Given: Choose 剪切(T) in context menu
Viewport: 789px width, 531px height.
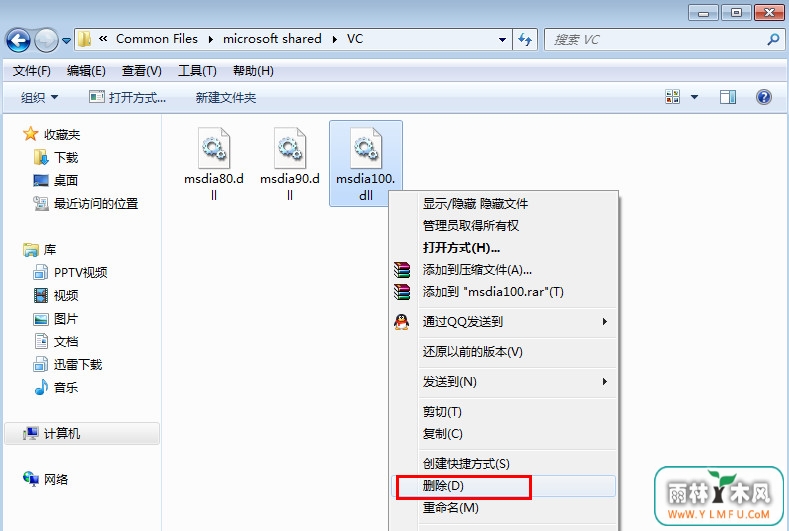Looking at the screenshot, I should [503, 412].
